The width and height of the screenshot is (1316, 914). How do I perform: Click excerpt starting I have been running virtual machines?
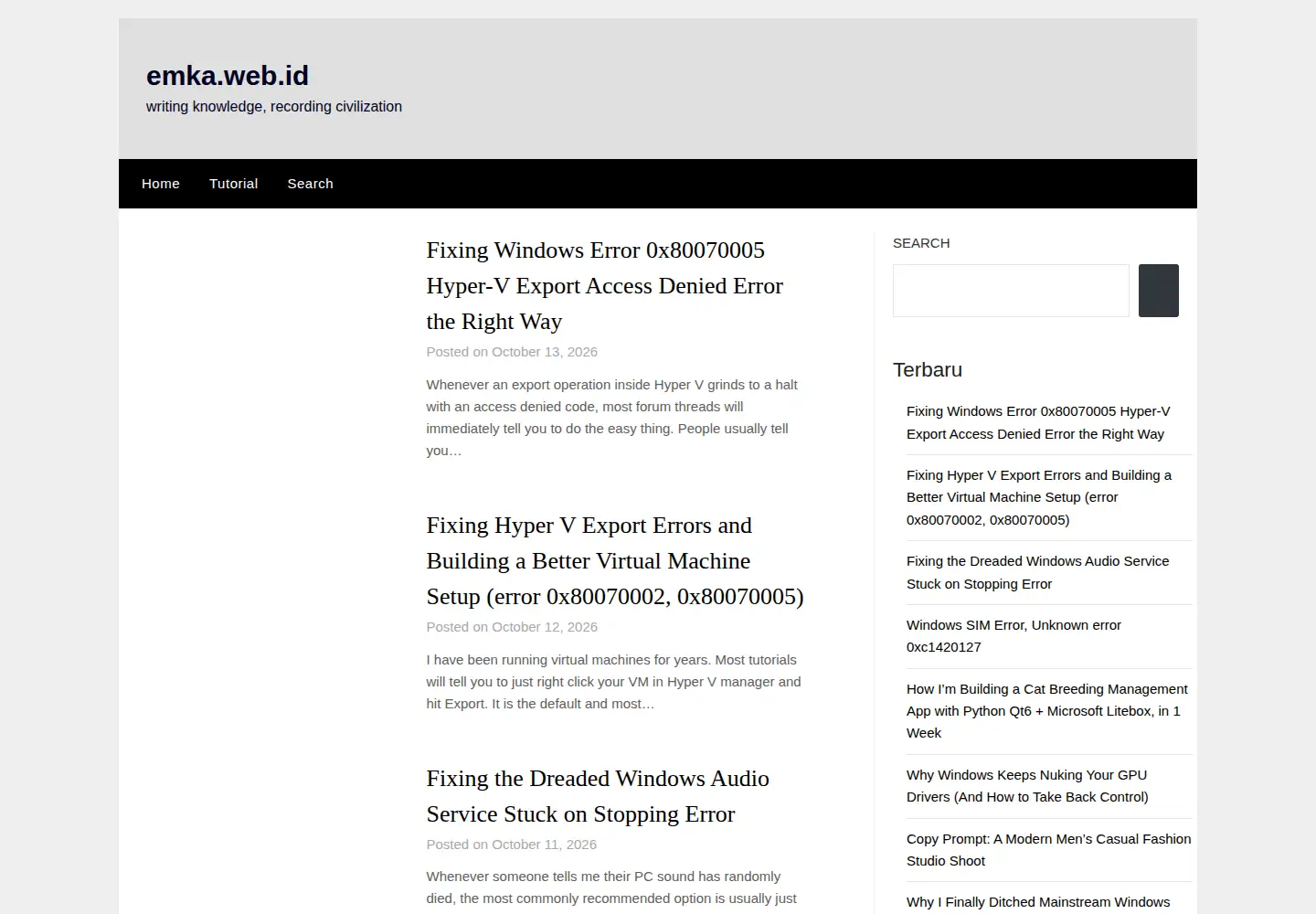click(x=613, y=682)
